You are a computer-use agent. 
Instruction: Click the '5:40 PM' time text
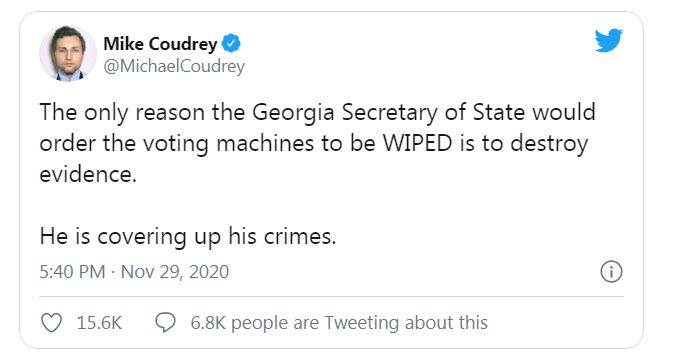tap(72, 272)
